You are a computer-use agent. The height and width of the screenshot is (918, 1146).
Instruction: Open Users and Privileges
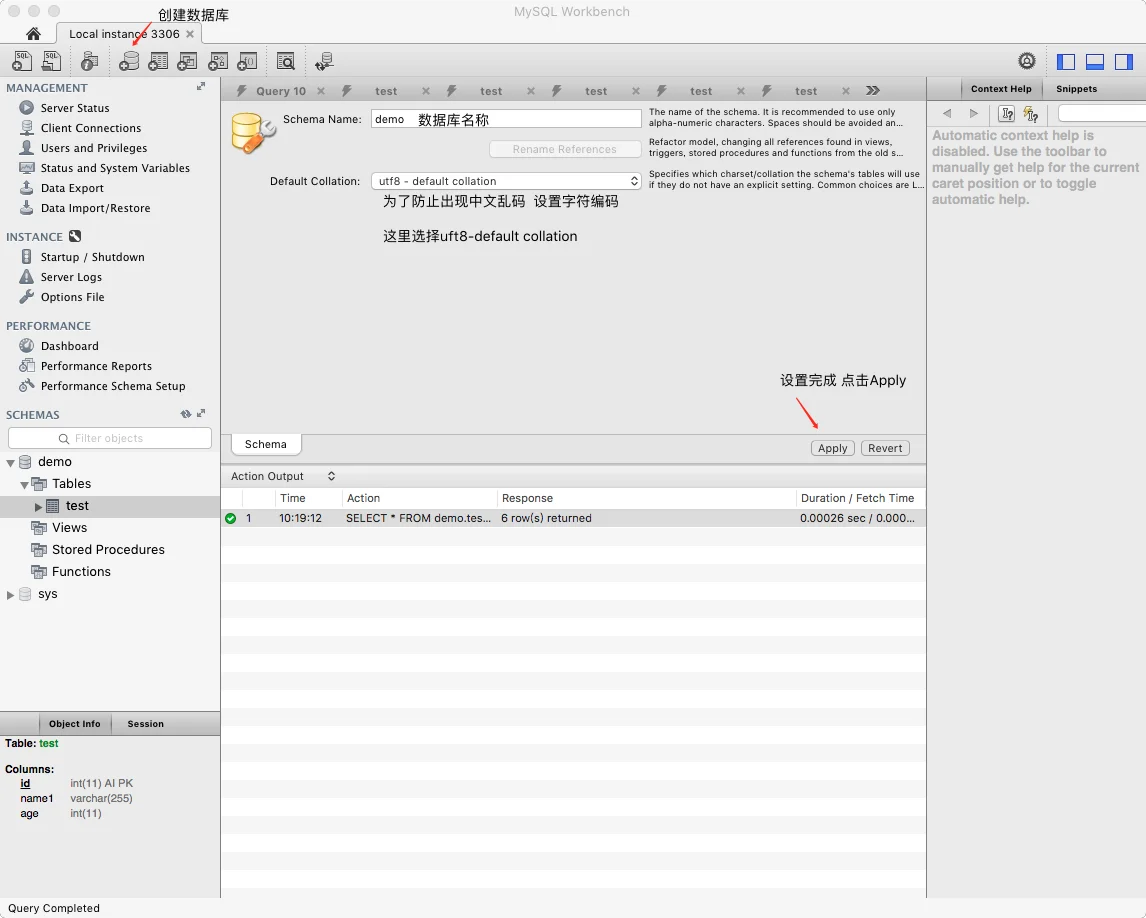(94, 148)
